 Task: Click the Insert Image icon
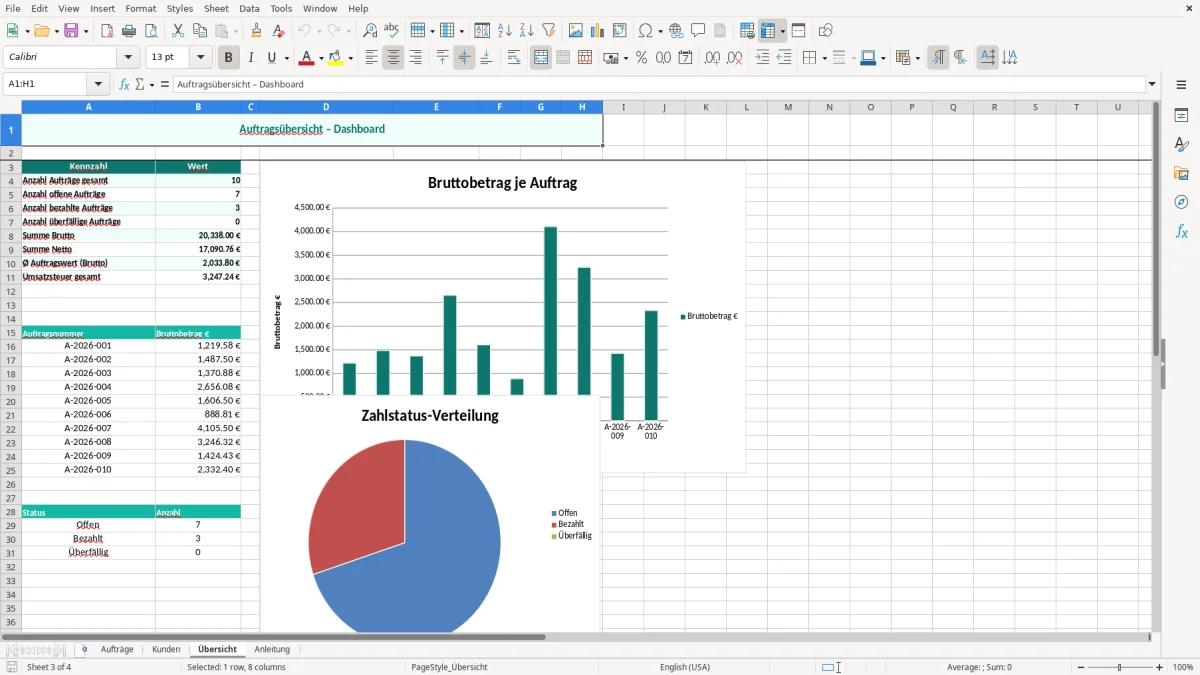[576, 31]
